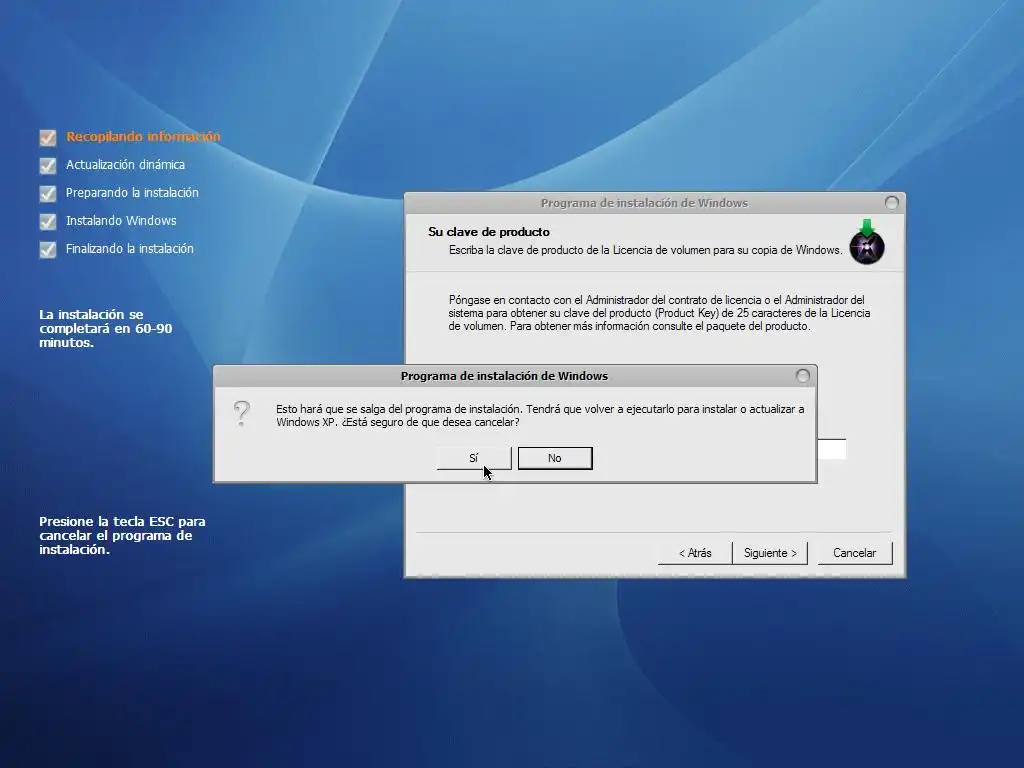Choose No to continue the installation
This screenshot has height=768, width=1024.
(x=555, y=458)
